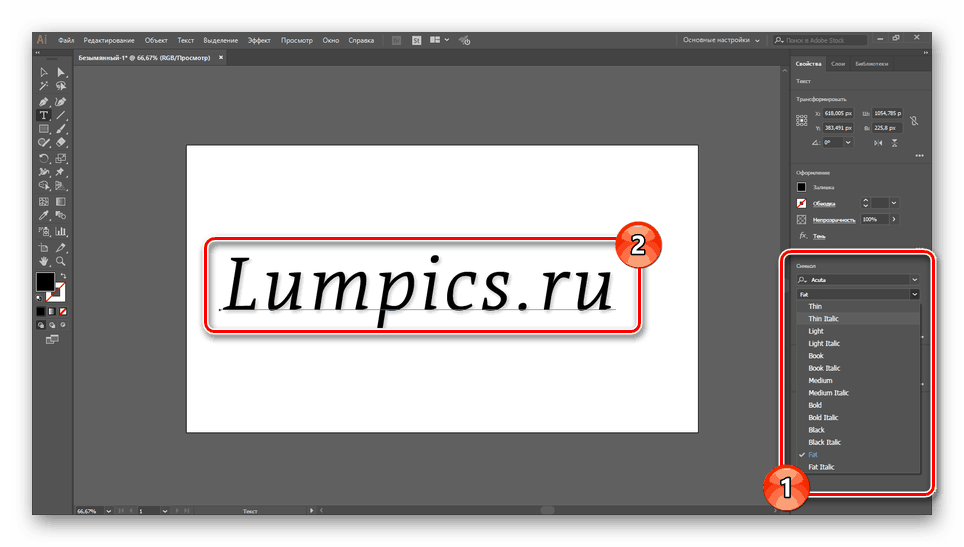Viewport: 964px width, 547px height.
Task: Choose Bold Italic from font style list
Action: point(823,418)
